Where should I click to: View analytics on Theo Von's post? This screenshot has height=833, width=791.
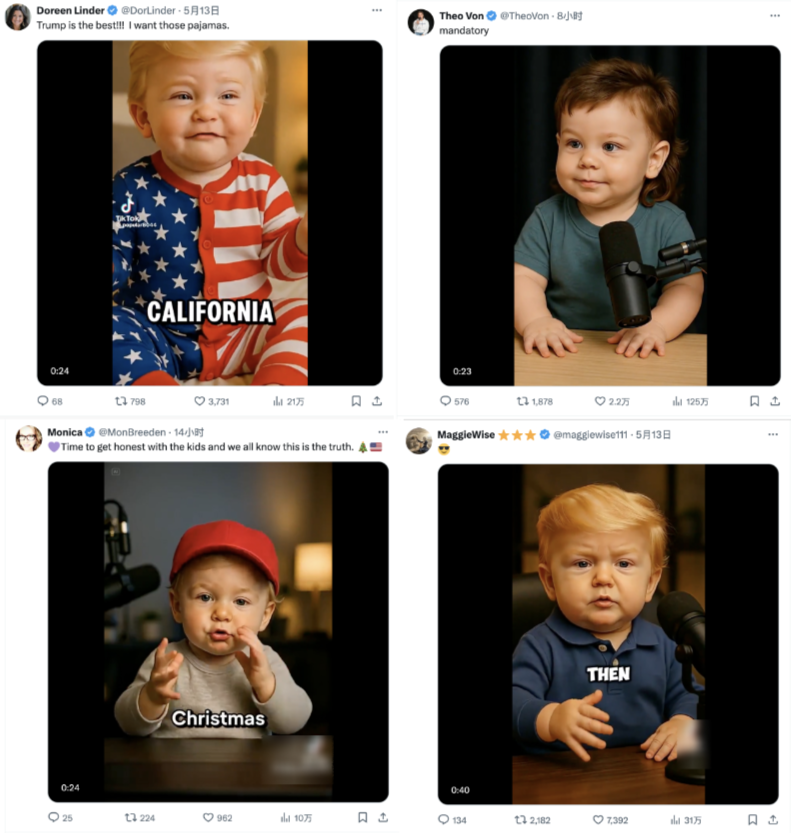[679, 401]
